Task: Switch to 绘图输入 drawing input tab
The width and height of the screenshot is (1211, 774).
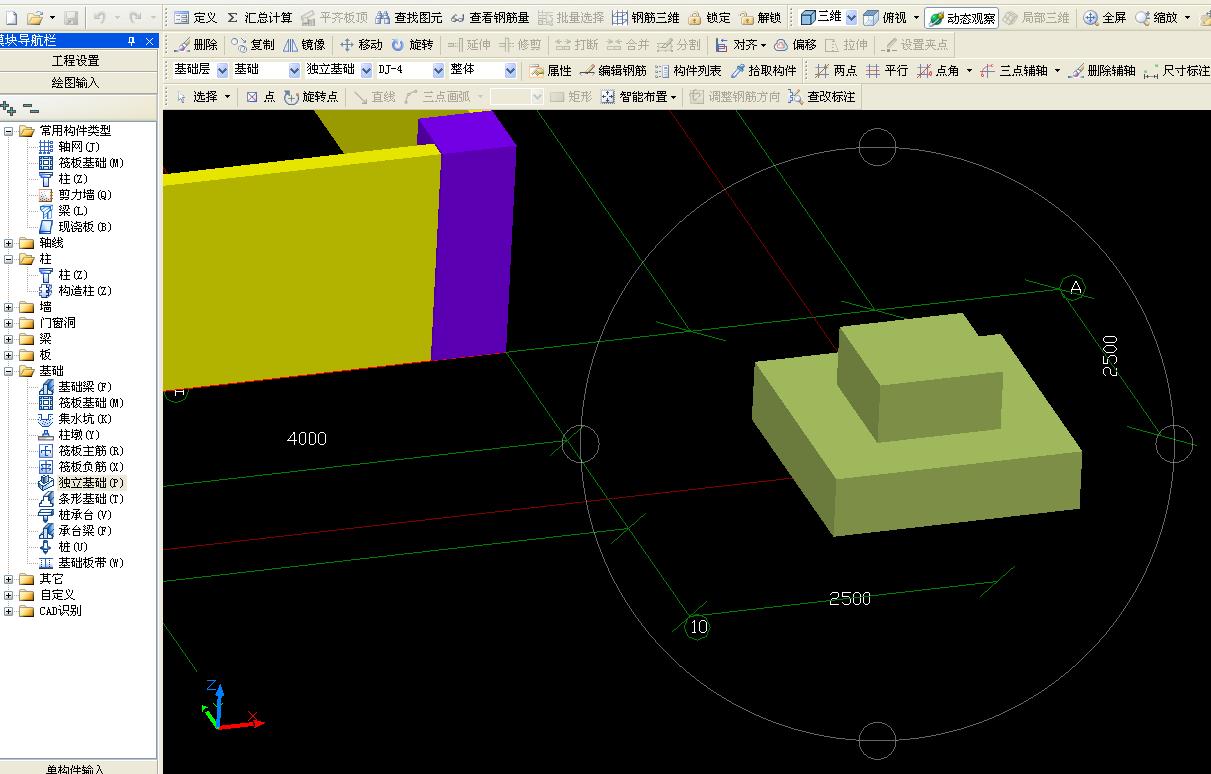Action: (76, 83)
